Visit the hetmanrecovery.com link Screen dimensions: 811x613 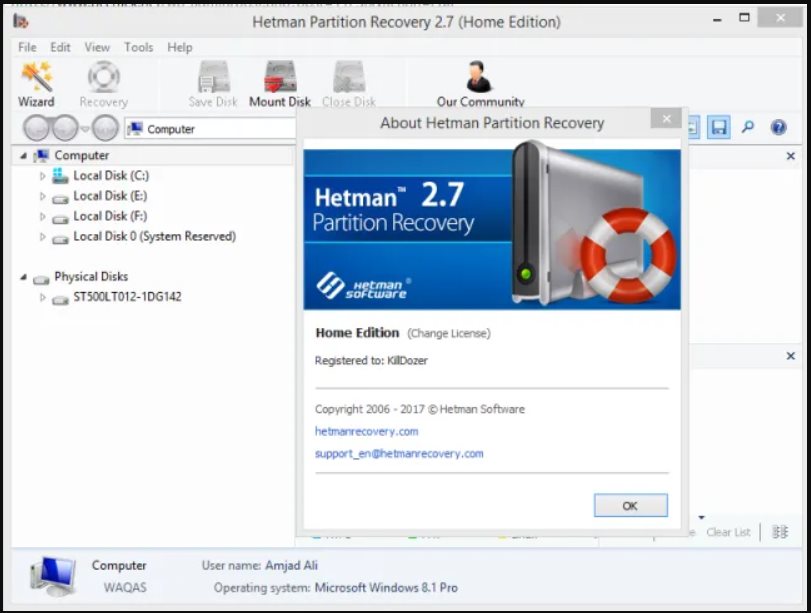click(366, 433)
